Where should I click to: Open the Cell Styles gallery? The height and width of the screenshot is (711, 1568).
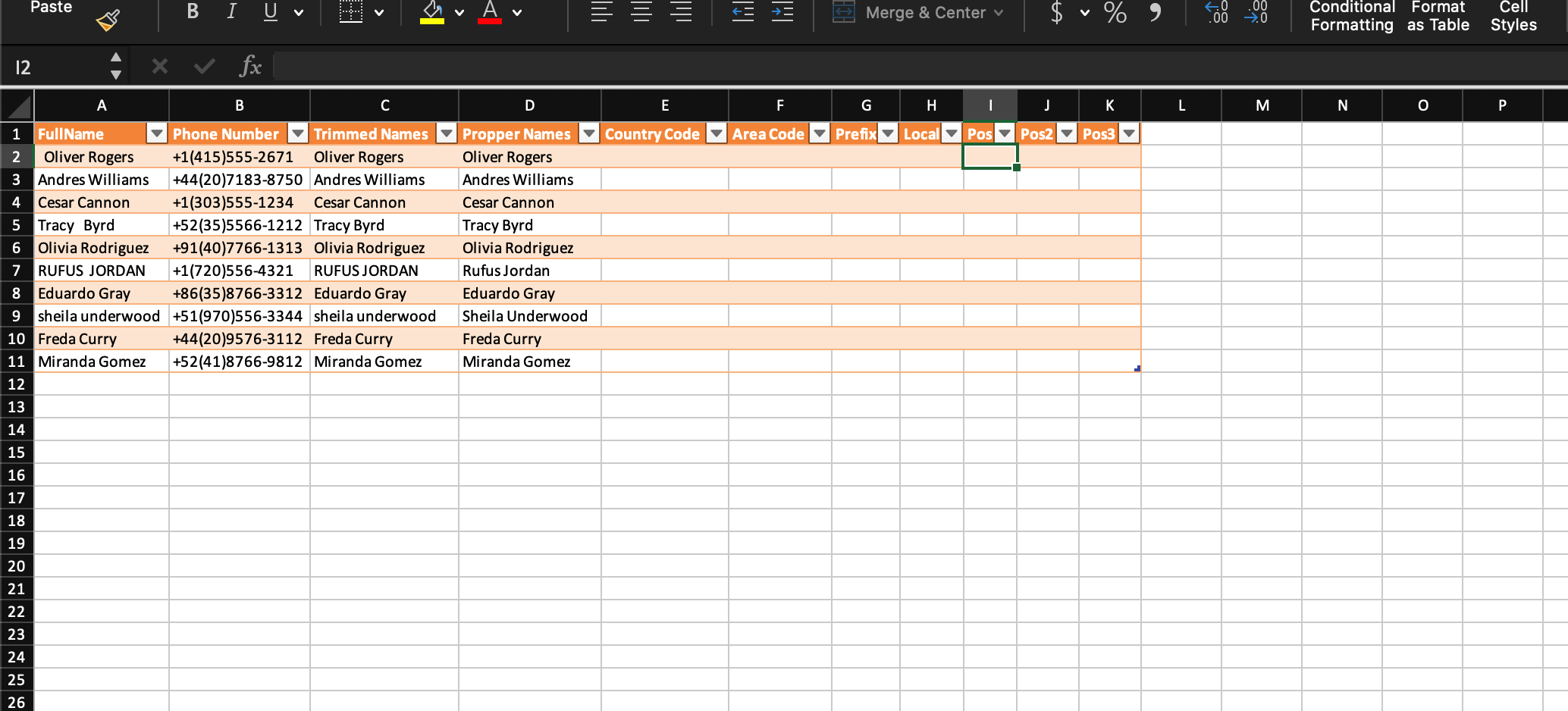pyautogui.click(x=1513, y=17)
